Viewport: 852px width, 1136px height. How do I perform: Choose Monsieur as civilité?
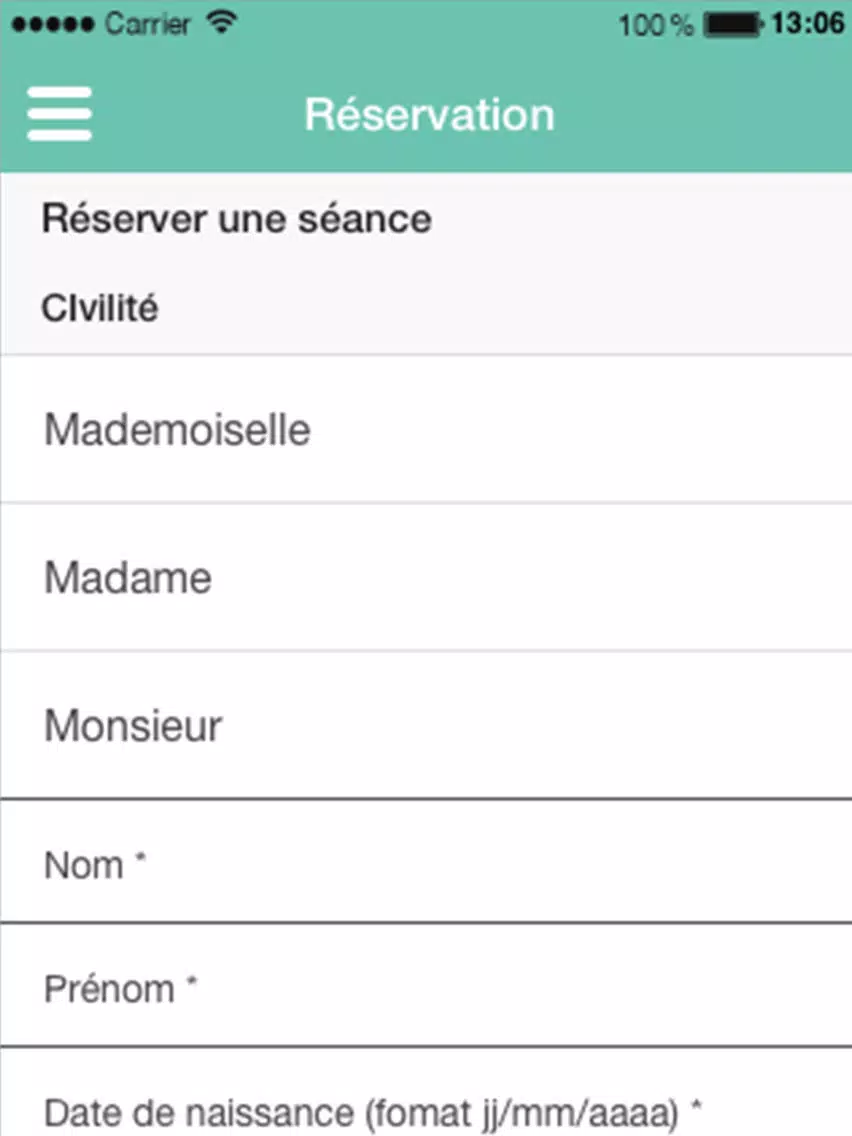pos(426,725)
